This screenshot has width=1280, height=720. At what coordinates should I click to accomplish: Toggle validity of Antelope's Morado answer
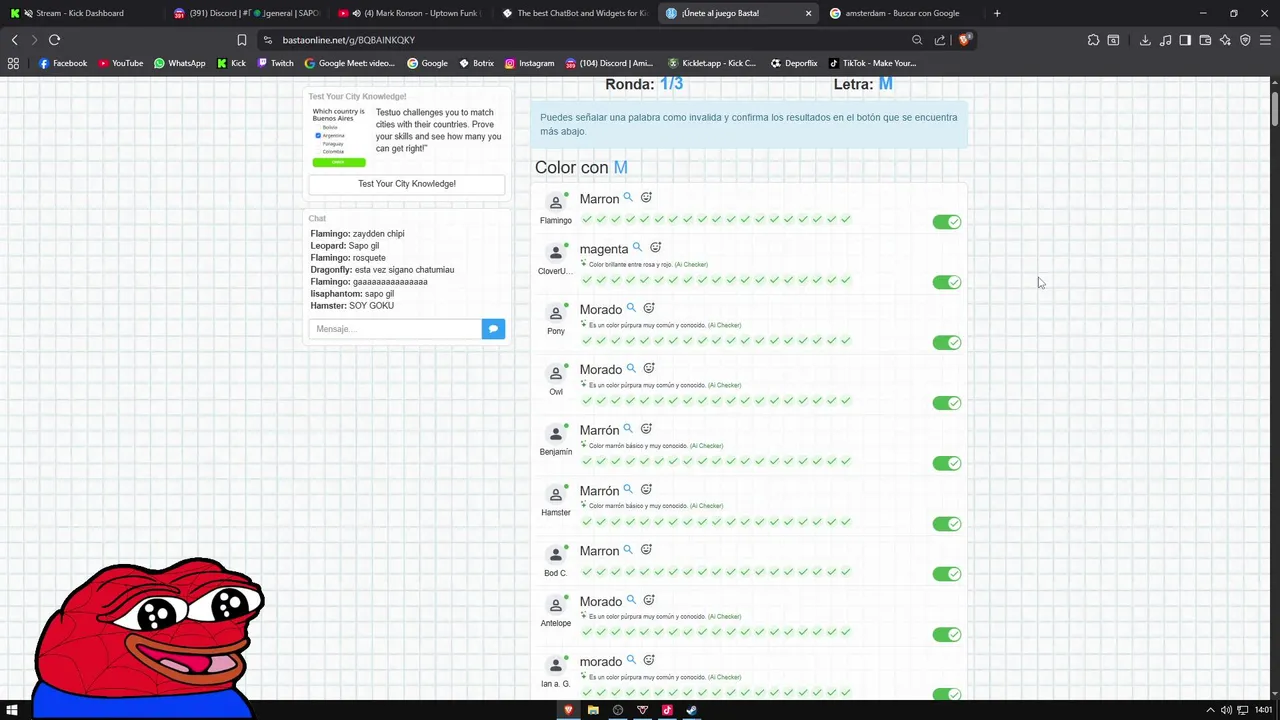[x=946, y=634]
